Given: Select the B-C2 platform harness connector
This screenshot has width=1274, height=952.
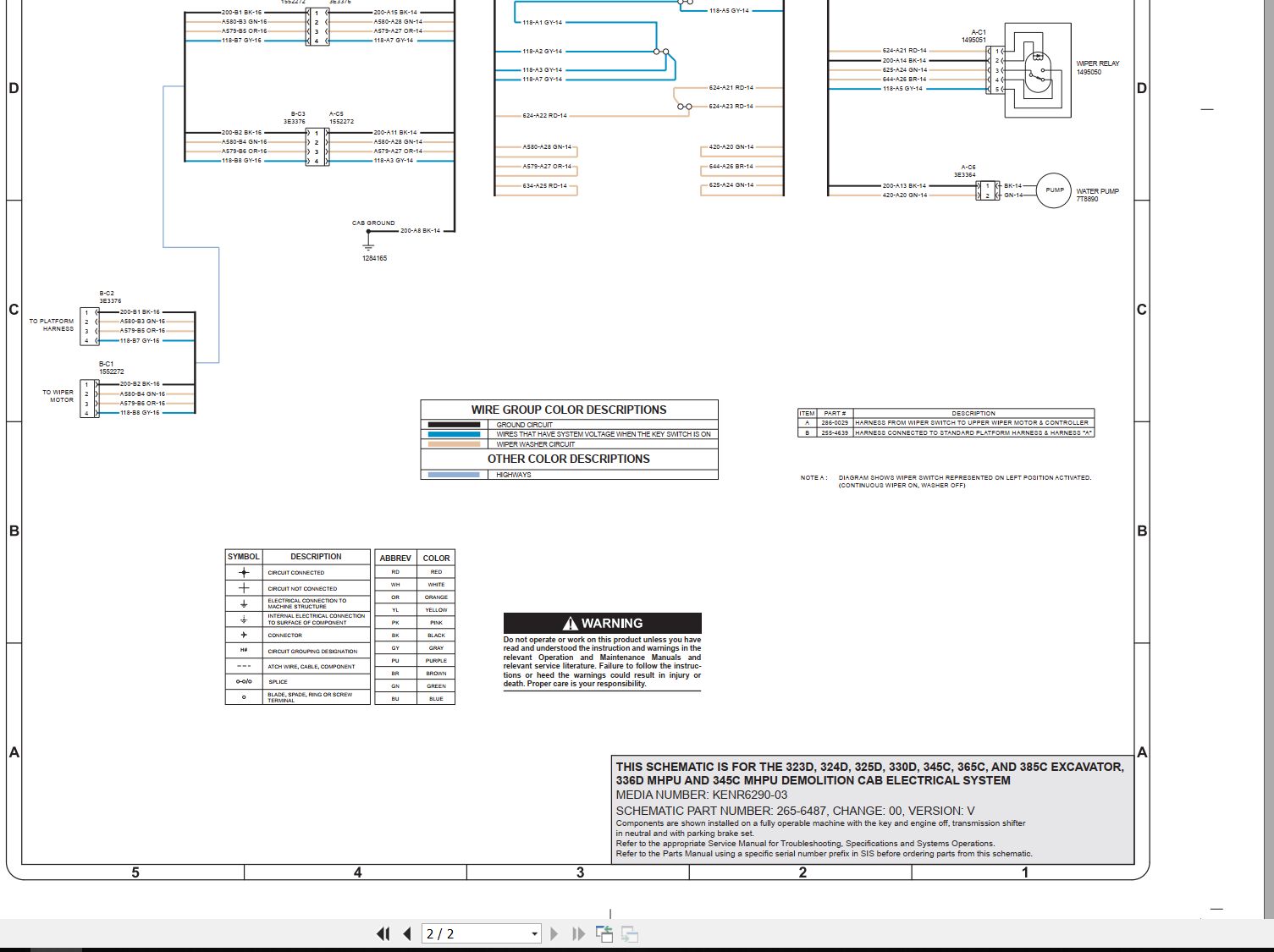Looking at the screenshot, I should pyautogui.click(x=90, y=327).
